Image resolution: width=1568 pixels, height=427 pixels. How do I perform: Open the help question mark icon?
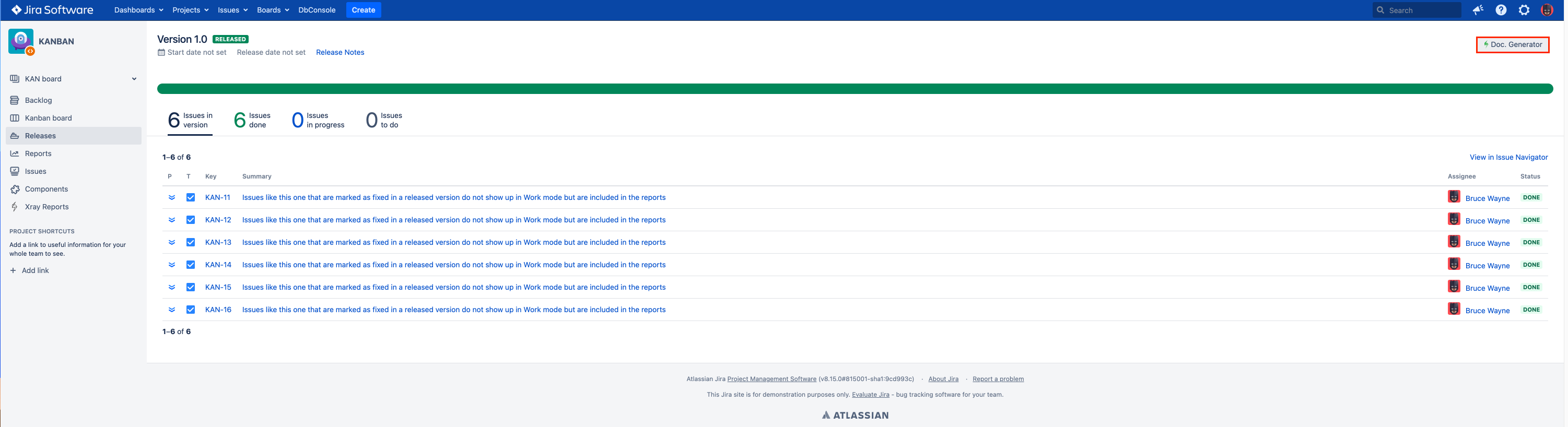pos(1501,10)
